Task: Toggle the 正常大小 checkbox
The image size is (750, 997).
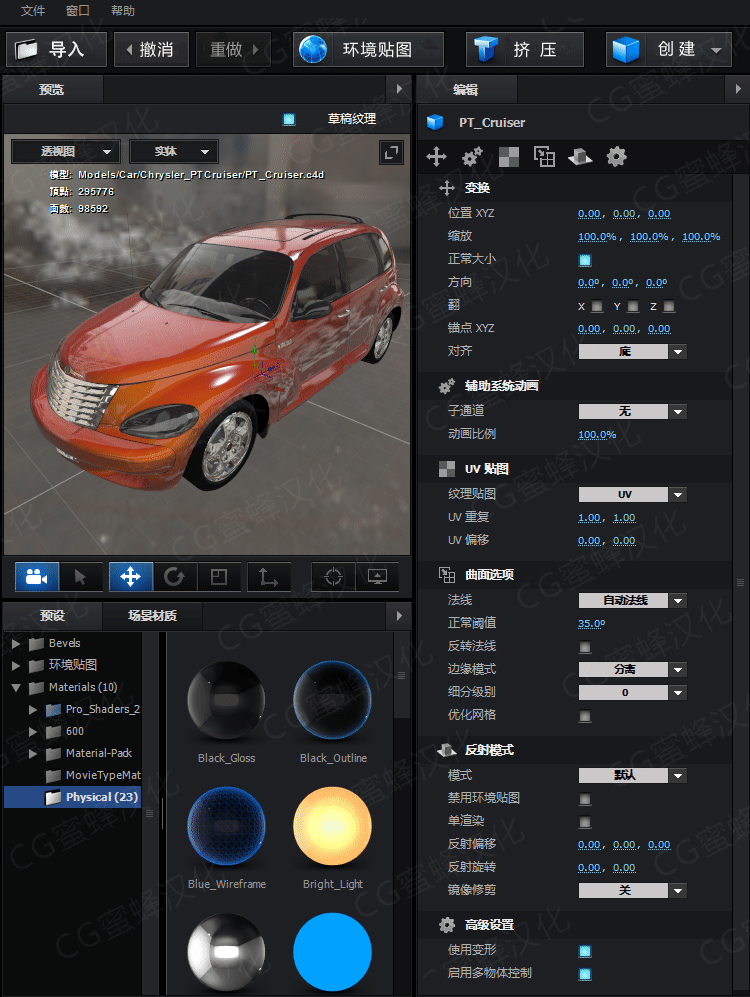Action: 585,259
